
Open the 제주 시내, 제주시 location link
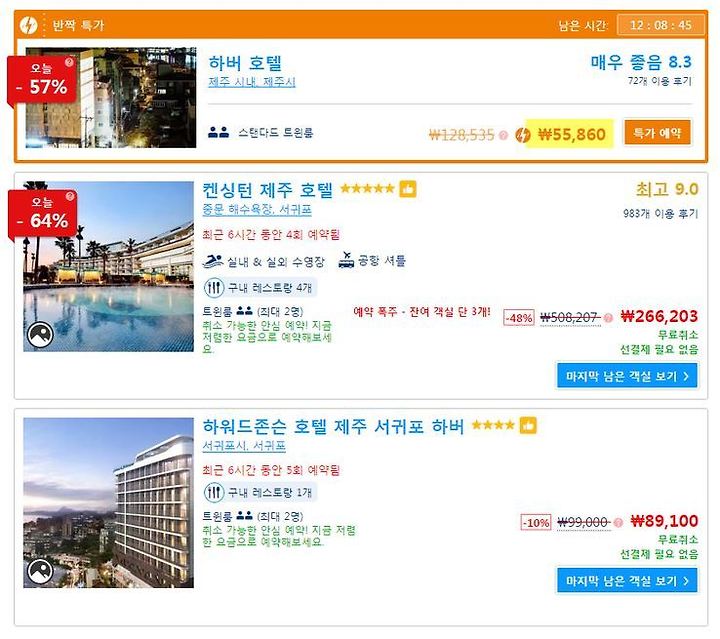click(252, 82)
